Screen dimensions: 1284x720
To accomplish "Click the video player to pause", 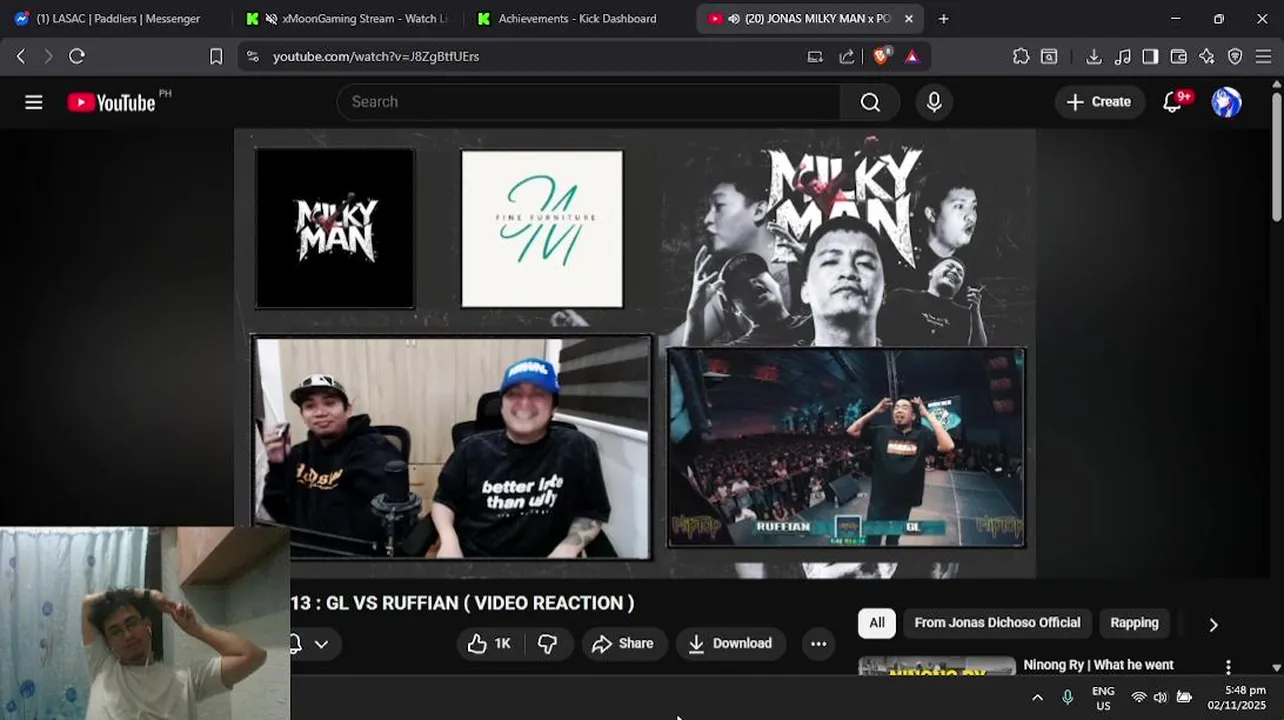I will point(635,352).
